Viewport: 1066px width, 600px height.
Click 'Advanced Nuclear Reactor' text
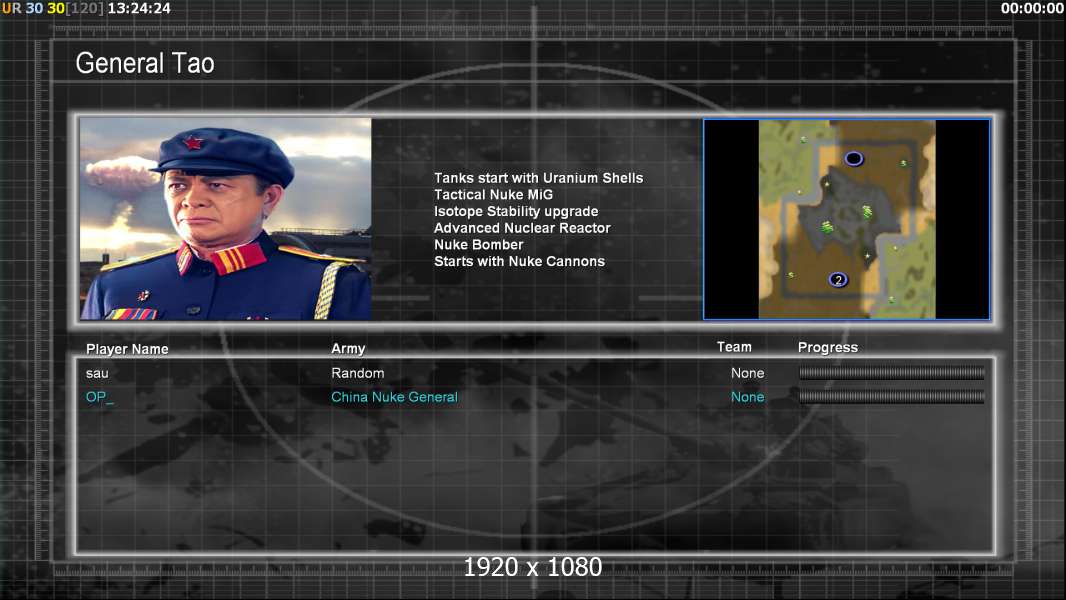click(522, 228)
